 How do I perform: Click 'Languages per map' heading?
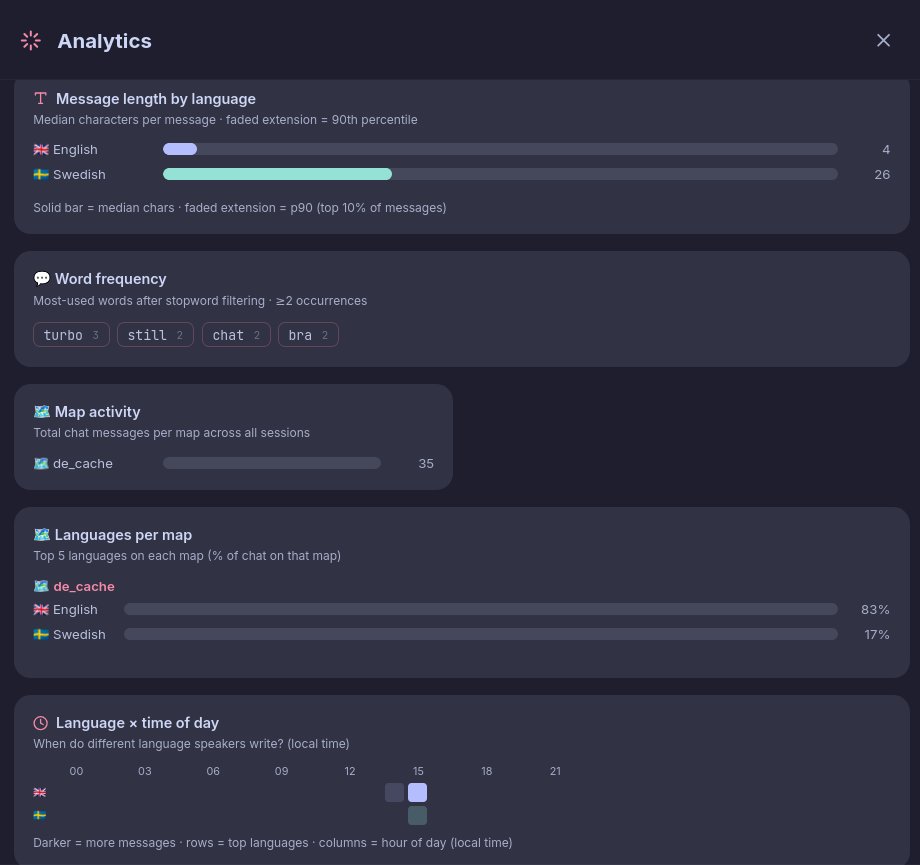click(123, 535)
